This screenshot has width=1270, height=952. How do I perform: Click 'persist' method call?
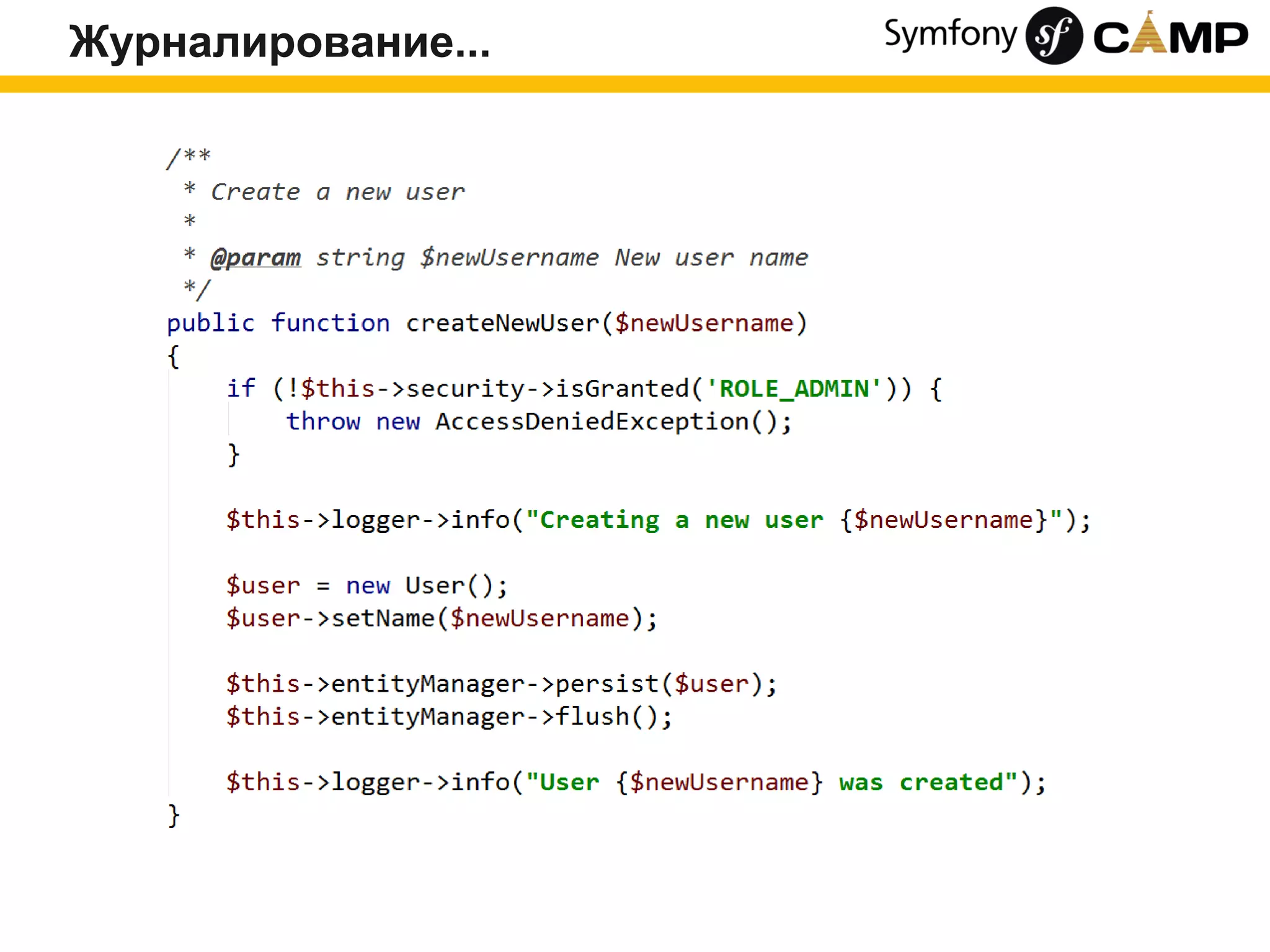pos(607,684)
